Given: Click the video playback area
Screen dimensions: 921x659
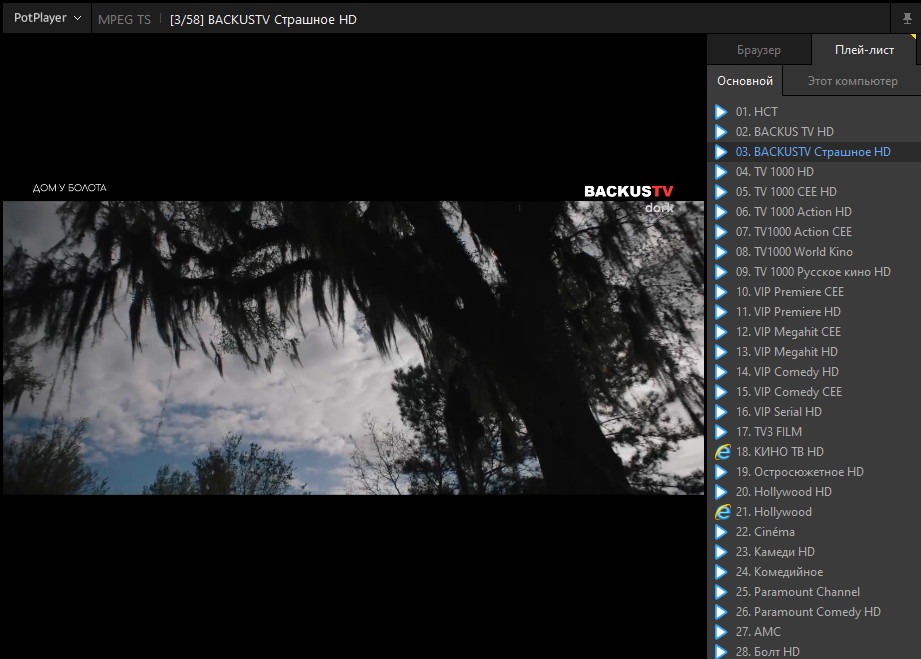Looking at the screenshot, I should (354, 347).
